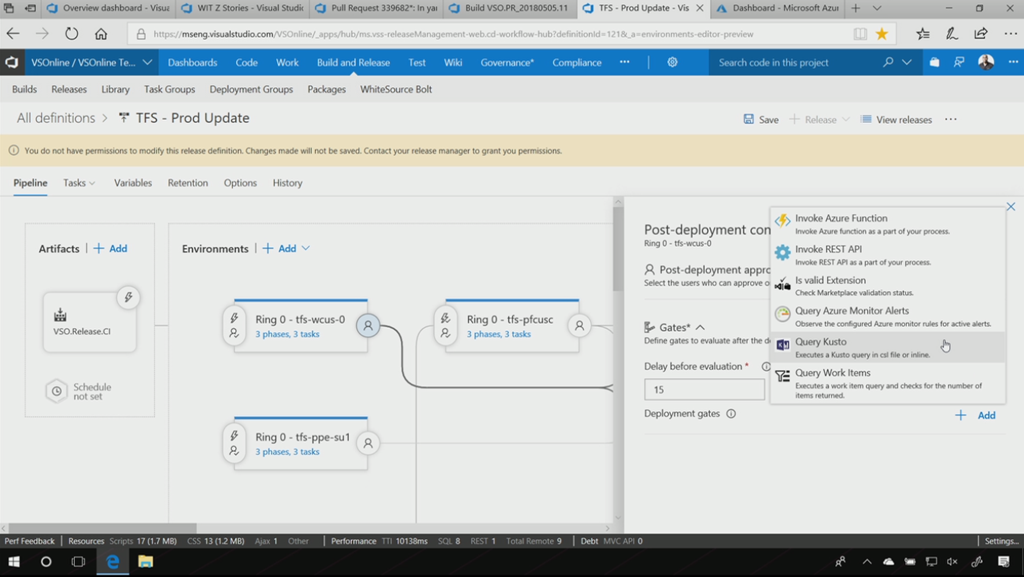Click the Azure DevOps logo icon

pyautogui.click(x=12, y=63)
